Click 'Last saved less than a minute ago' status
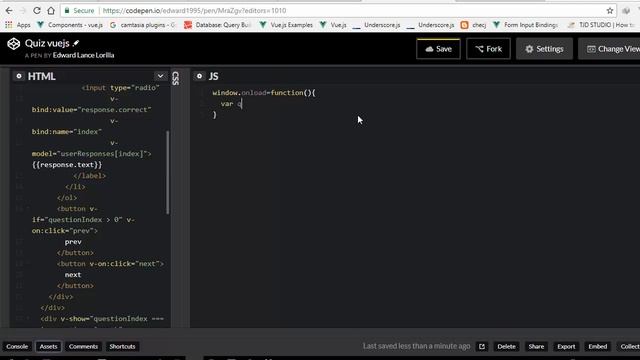640x360 pixels. pyautogui.click(x=416, y=346)
